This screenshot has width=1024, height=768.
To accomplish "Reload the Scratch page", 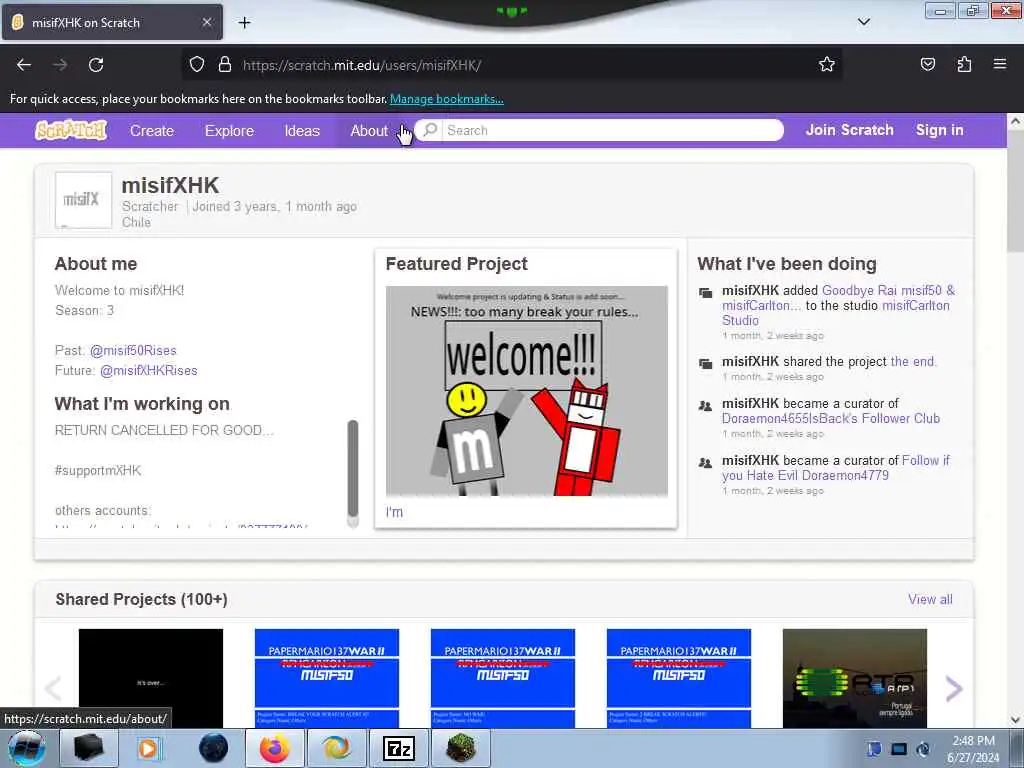I will tap(96, 65).
